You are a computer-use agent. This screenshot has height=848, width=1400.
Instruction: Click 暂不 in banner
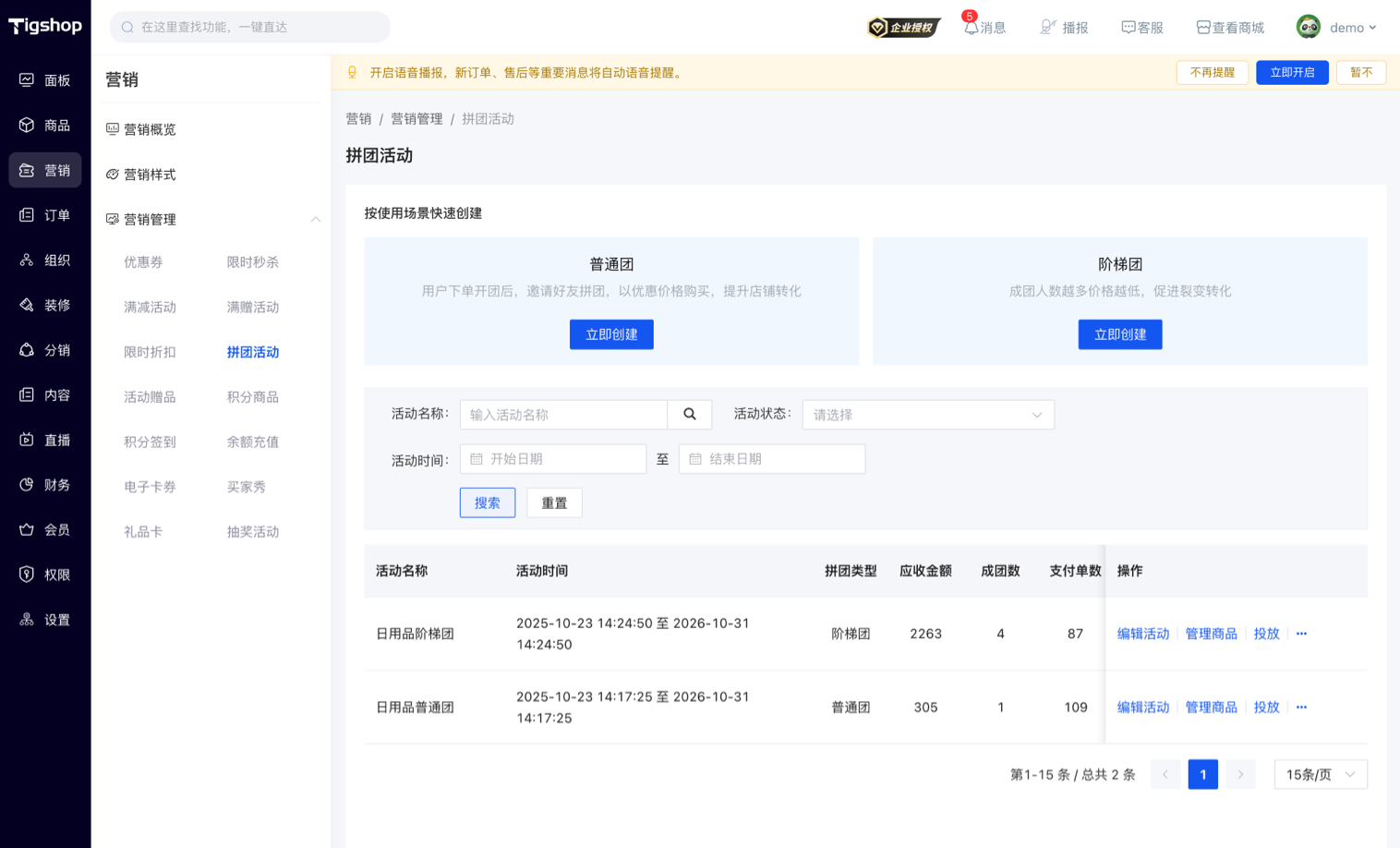tap(1361, 72)
